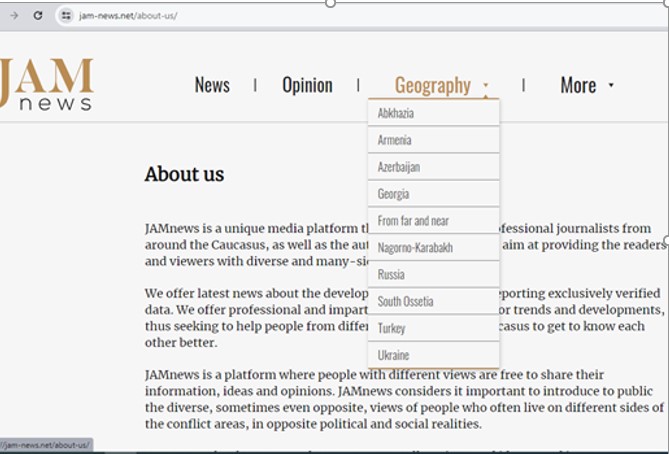Click the Geography menu label

click(x=432, y=85)
